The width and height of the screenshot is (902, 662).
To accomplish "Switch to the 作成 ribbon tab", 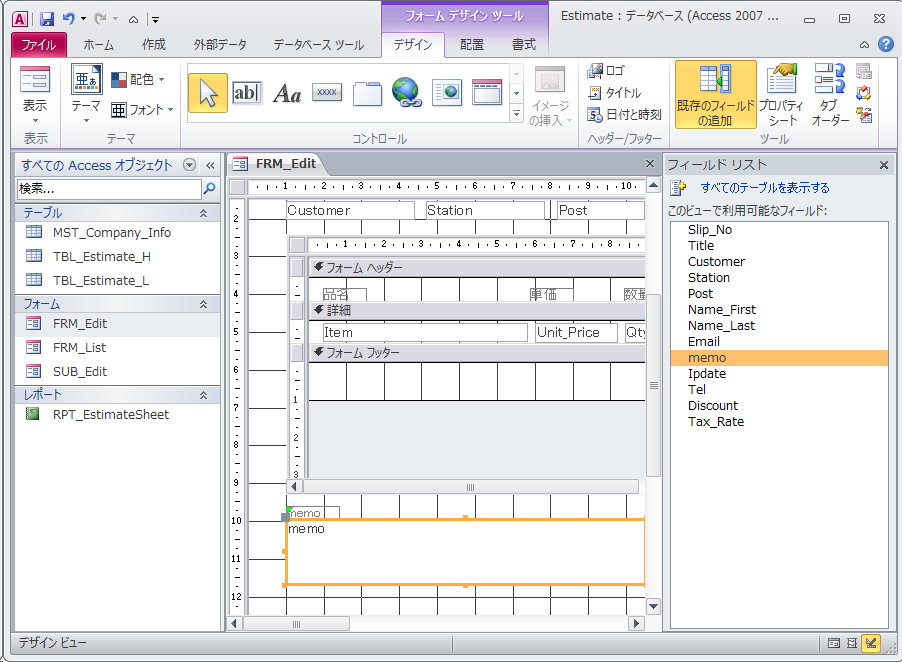I will click(154, 45).
